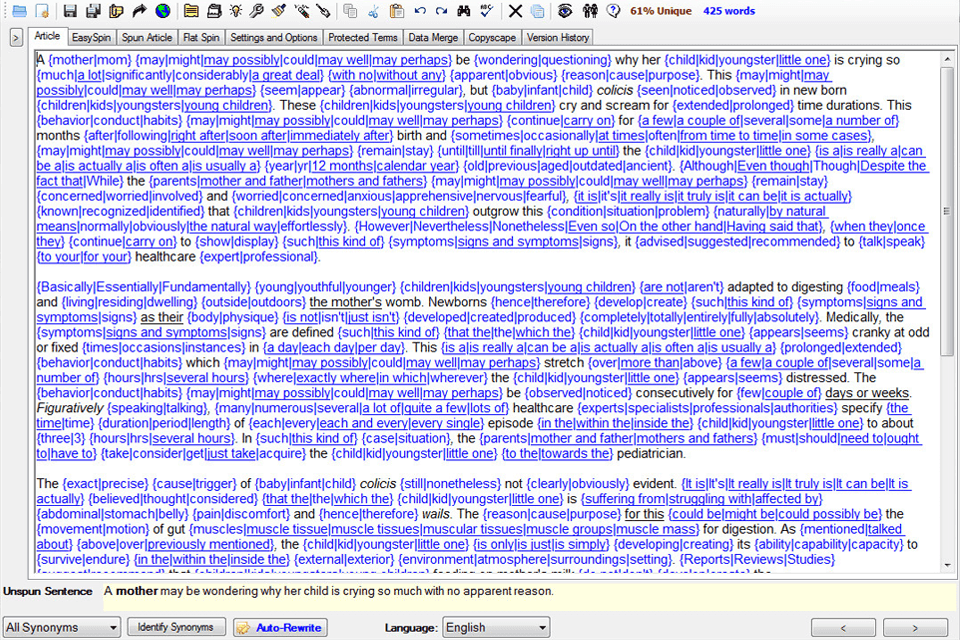Screen dimensions: 960x640
Task: Click the stacked files icon next to save all
Action: (116, 10)
